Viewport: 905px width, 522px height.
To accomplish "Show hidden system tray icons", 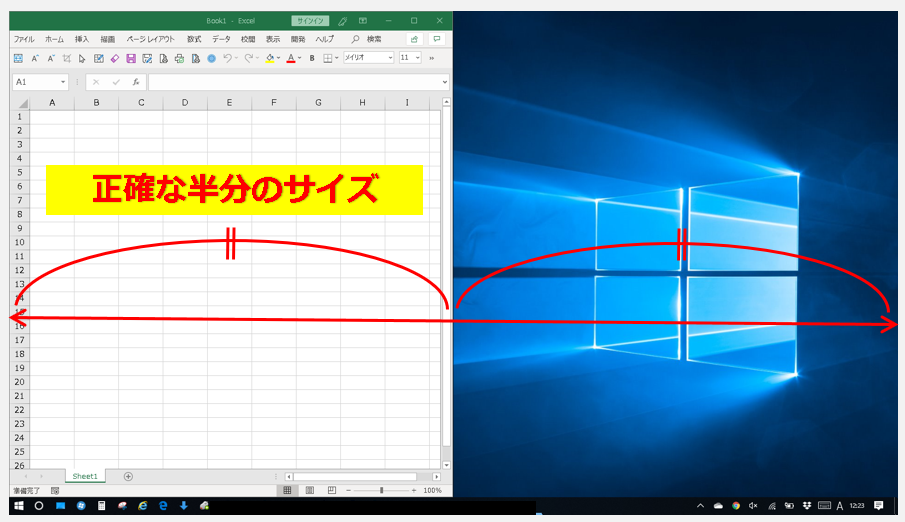I will 700,506.
